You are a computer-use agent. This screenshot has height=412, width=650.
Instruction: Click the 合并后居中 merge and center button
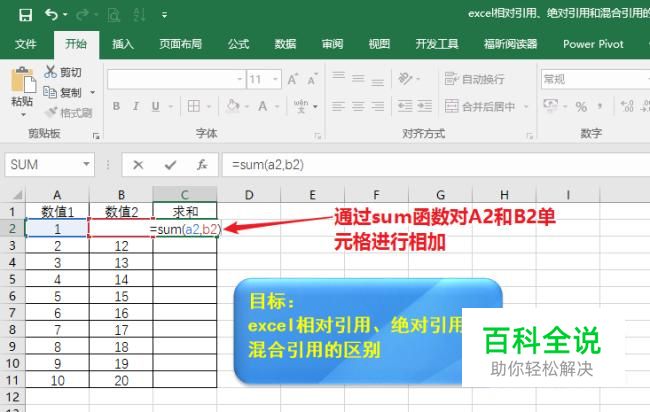coord(480,107)
